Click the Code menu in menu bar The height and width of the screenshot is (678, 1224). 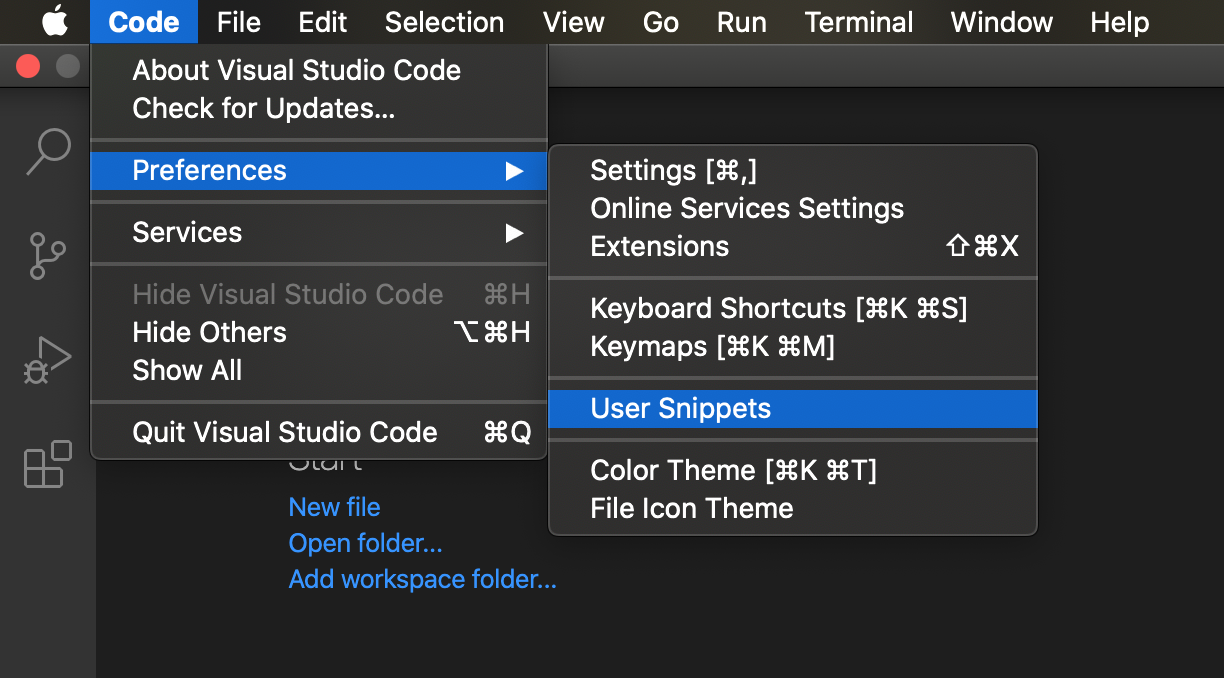click(144, 22)
